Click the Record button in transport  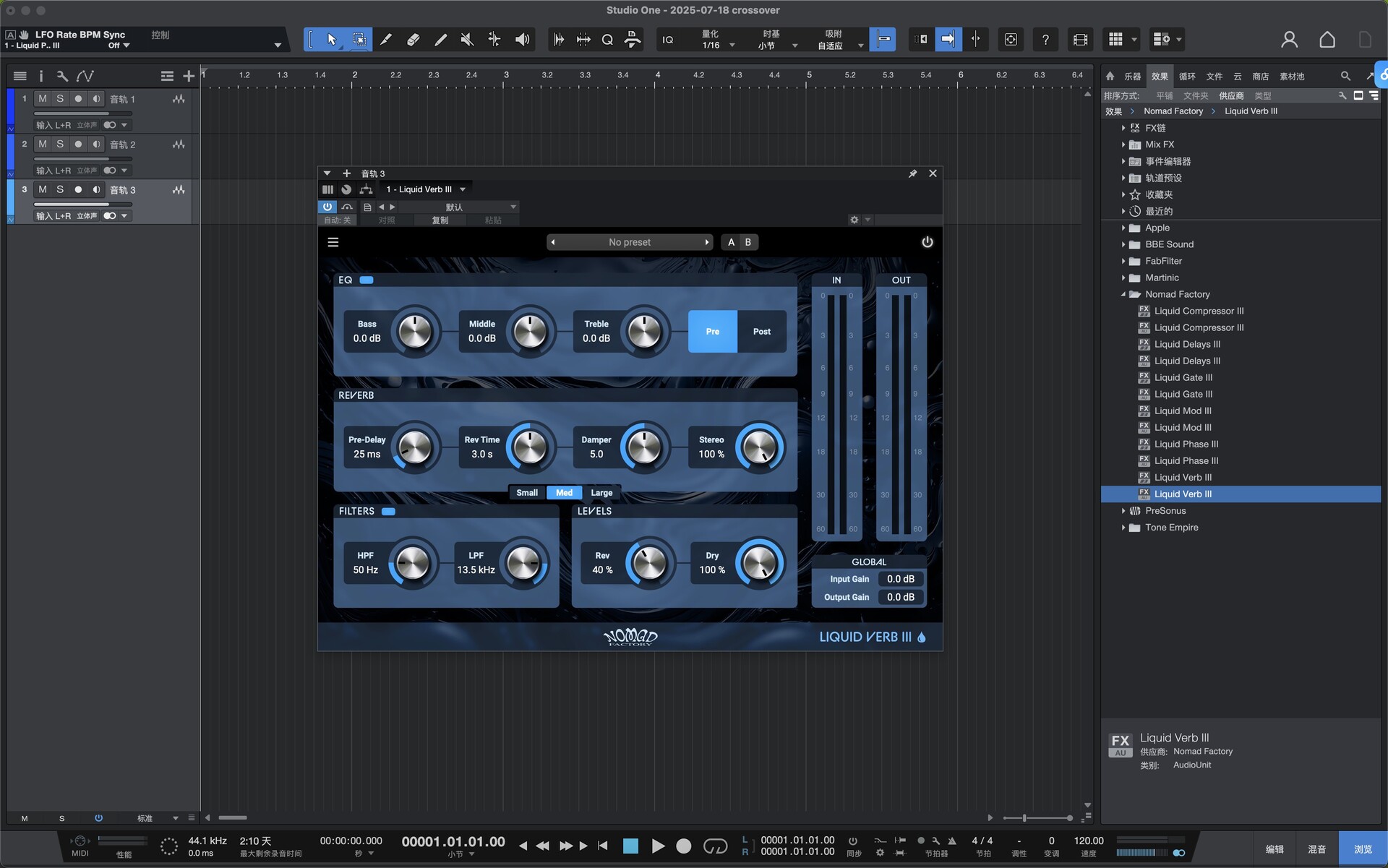point(684,846)
